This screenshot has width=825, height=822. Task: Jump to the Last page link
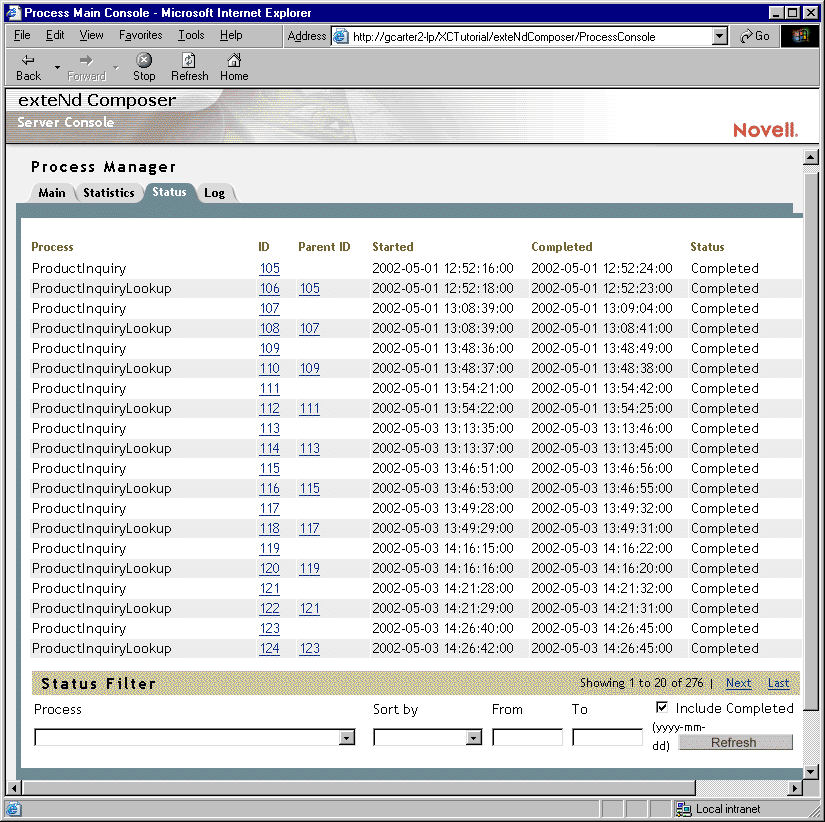778,683
